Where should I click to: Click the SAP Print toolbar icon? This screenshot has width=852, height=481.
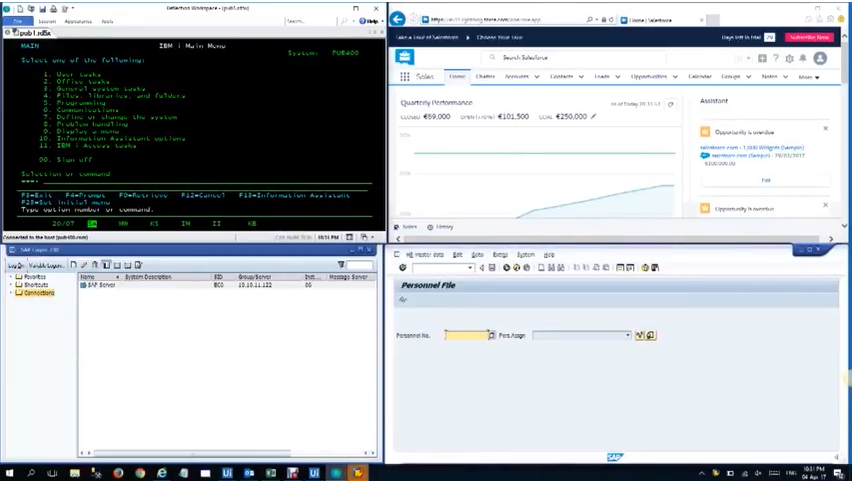point(541,267)
